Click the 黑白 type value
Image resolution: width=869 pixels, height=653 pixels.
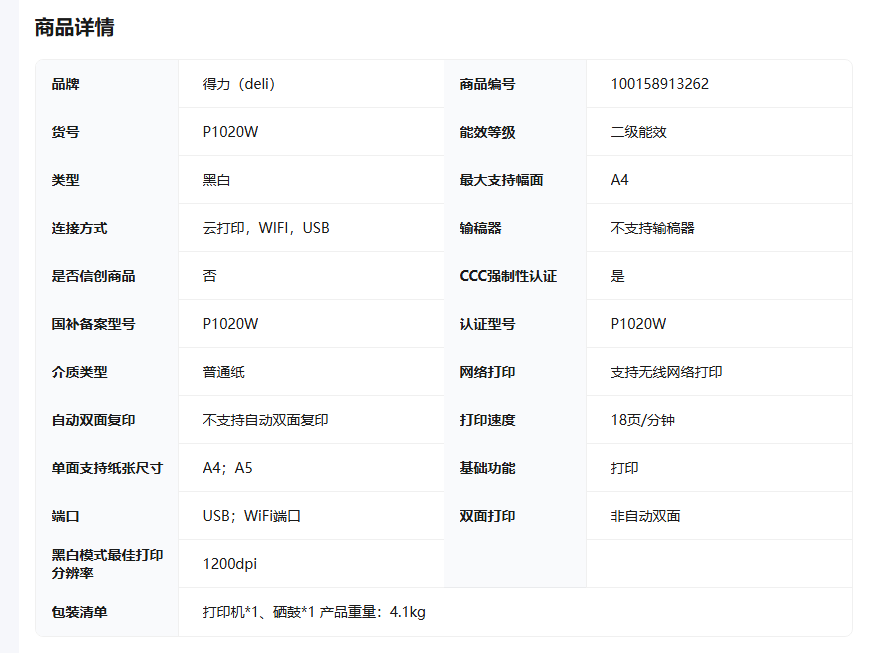[x=216, y=180]
